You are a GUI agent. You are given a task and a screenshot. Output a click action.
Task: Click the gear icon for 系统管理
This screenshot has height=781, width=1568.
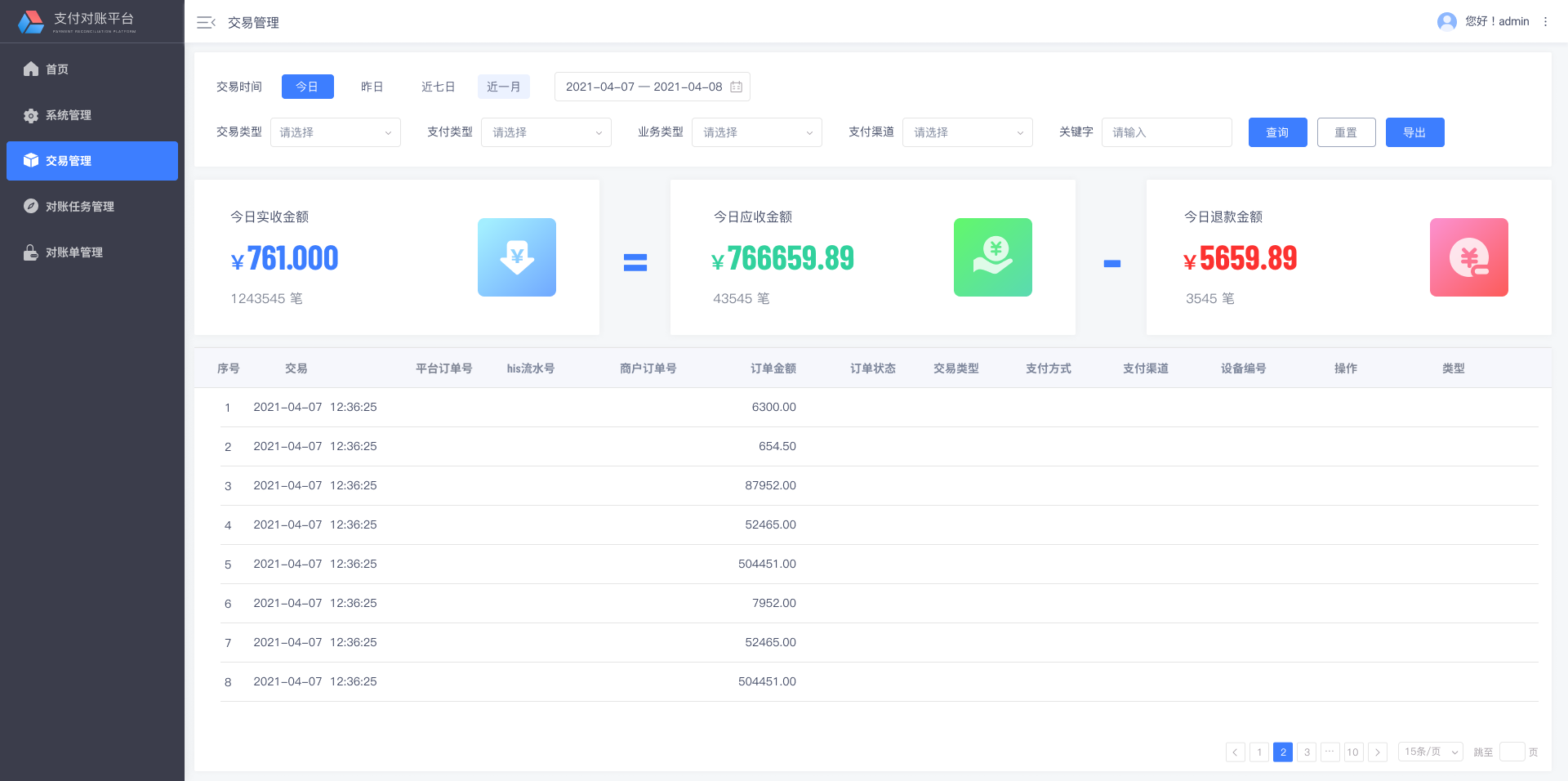tap(31, 115)
